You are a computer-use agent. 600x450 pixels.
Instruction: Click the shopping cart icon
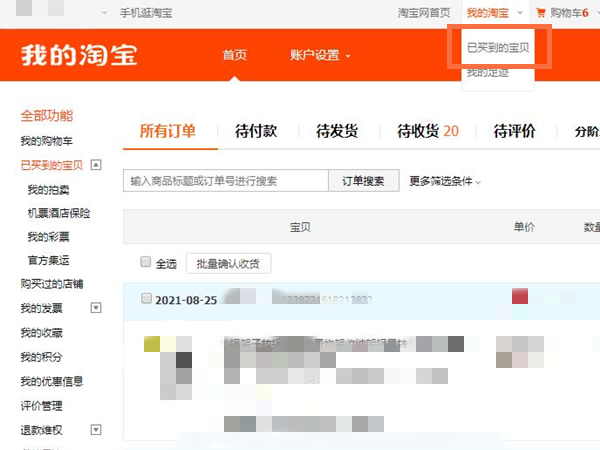click(541, 13)
